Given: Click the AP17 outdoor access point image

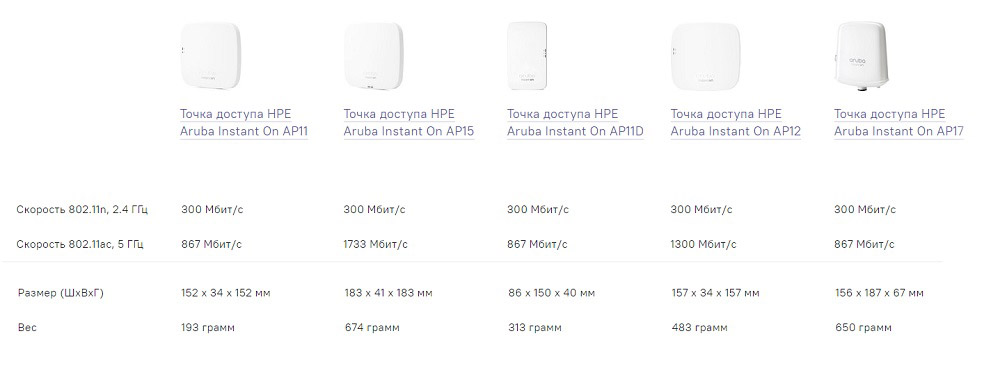Looking at the screenshot, I should click(x=860, y=57).
